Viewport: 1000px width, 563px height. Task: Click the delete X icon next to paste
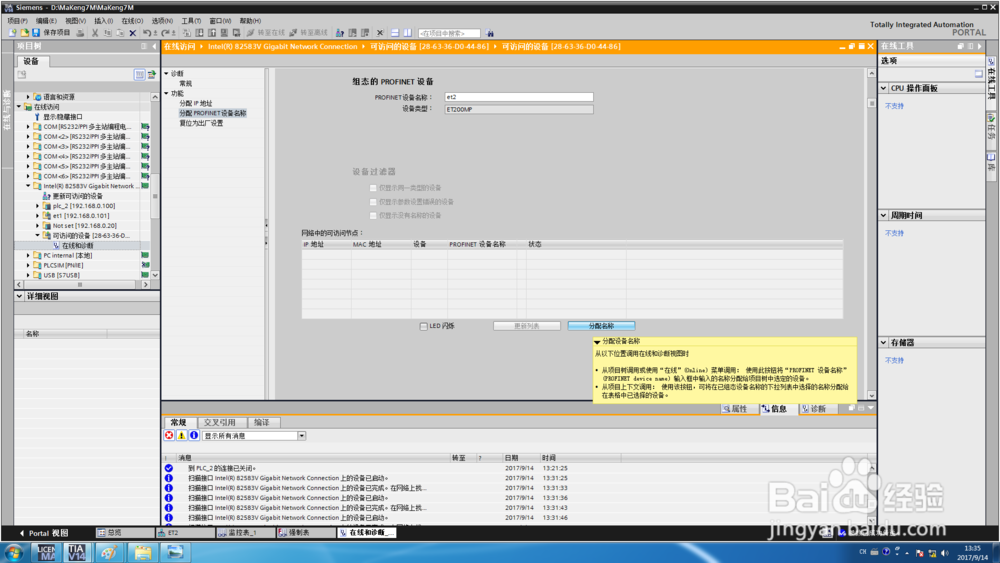tap(133, 33)
